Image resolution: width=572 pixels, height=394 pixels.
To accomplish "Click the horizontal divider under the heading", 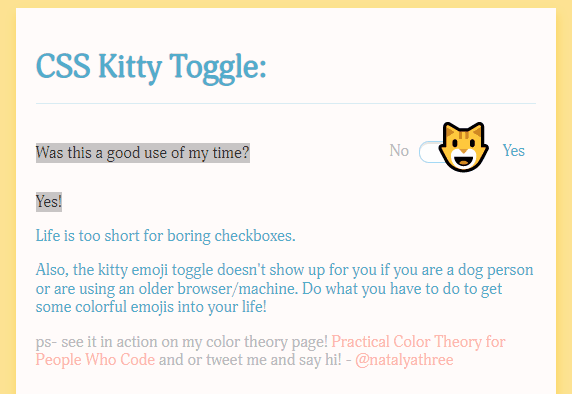I will pos(286,104).
